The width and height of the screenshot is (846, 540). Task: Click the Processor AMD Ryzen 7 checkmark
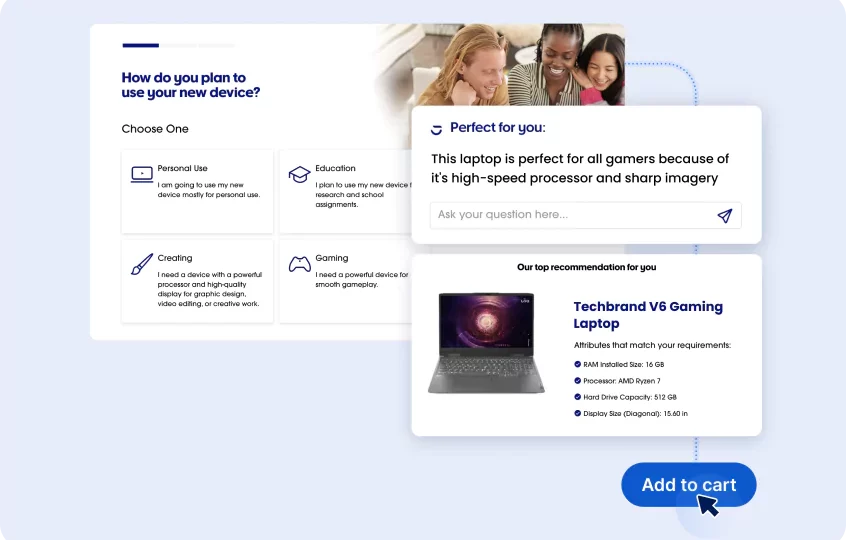pos(577,381)
